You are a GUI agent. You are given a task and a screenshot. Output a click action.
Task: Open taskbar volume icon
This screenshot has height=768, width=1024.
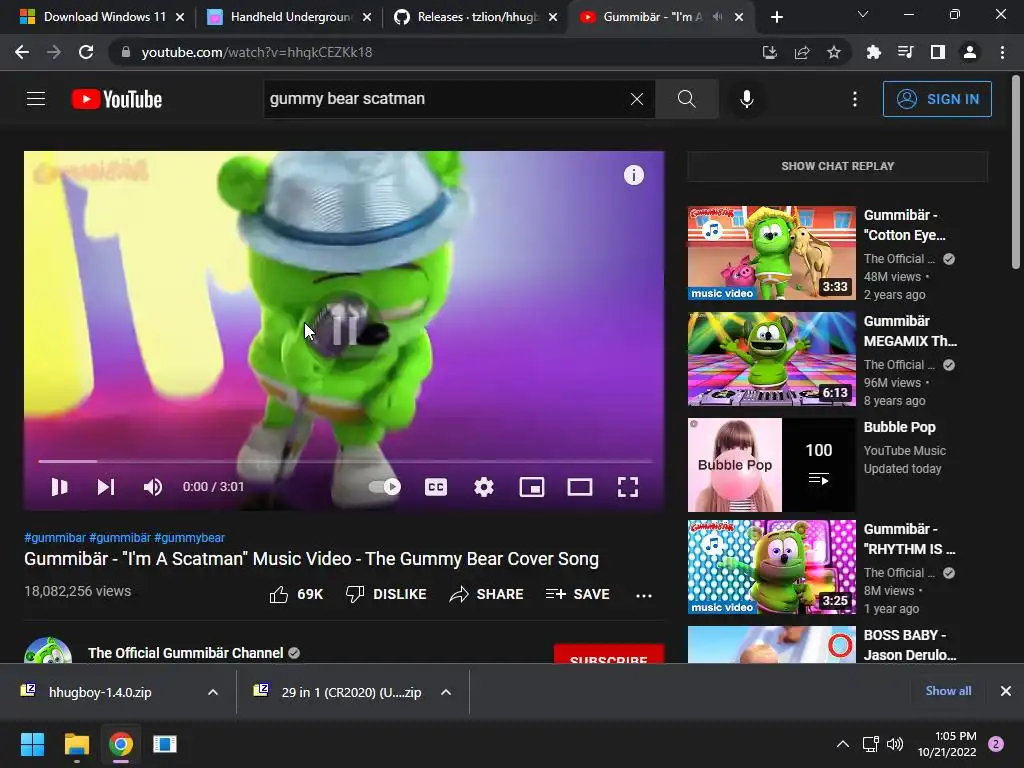[895, 744]
